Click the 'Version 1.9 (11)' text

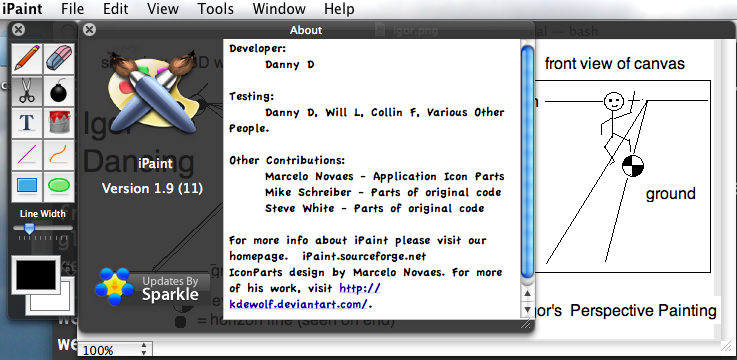click(152, 188)
